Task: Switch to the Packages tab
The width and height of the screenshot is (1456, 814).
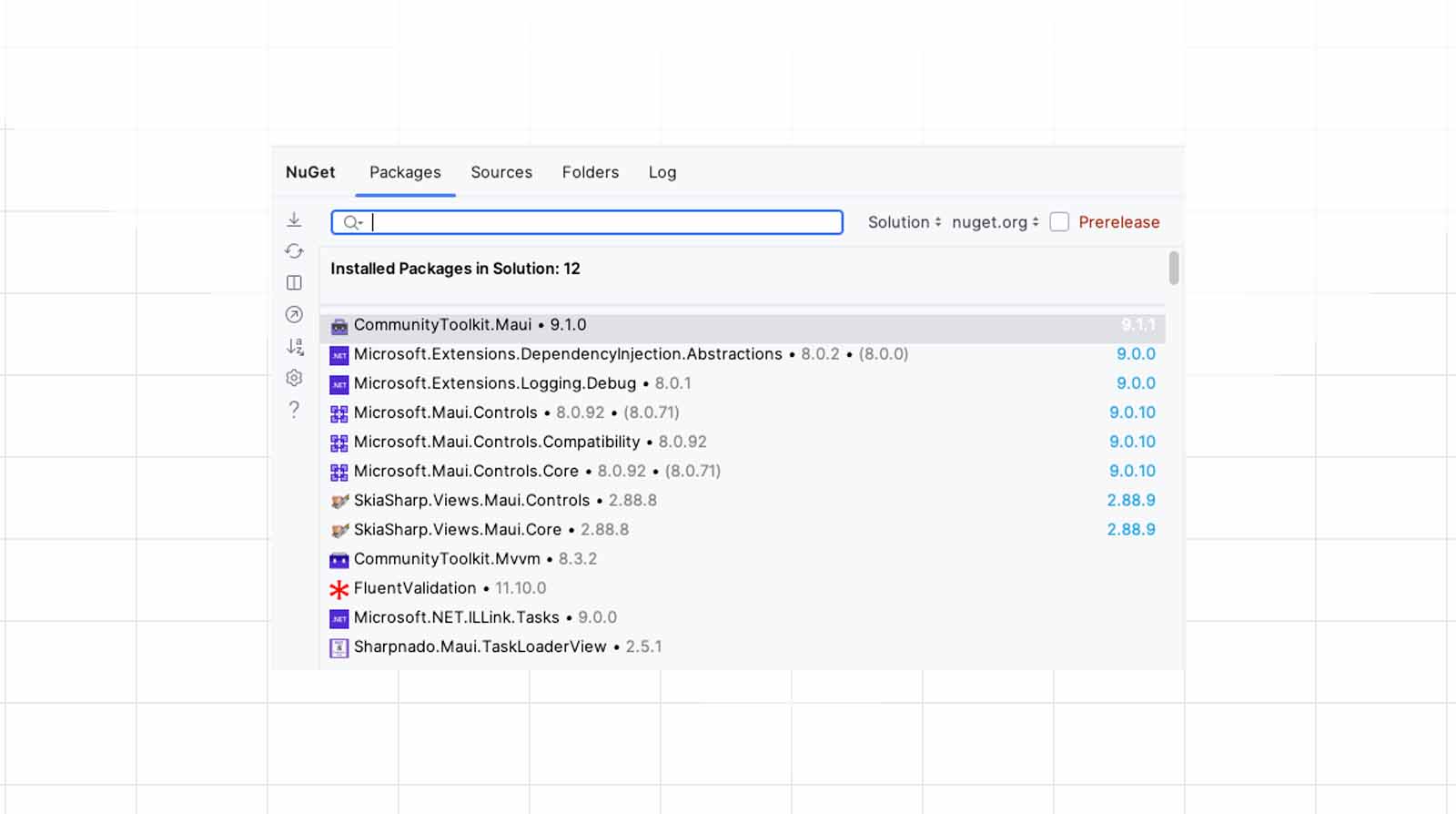Action: (x=405, y=172)
